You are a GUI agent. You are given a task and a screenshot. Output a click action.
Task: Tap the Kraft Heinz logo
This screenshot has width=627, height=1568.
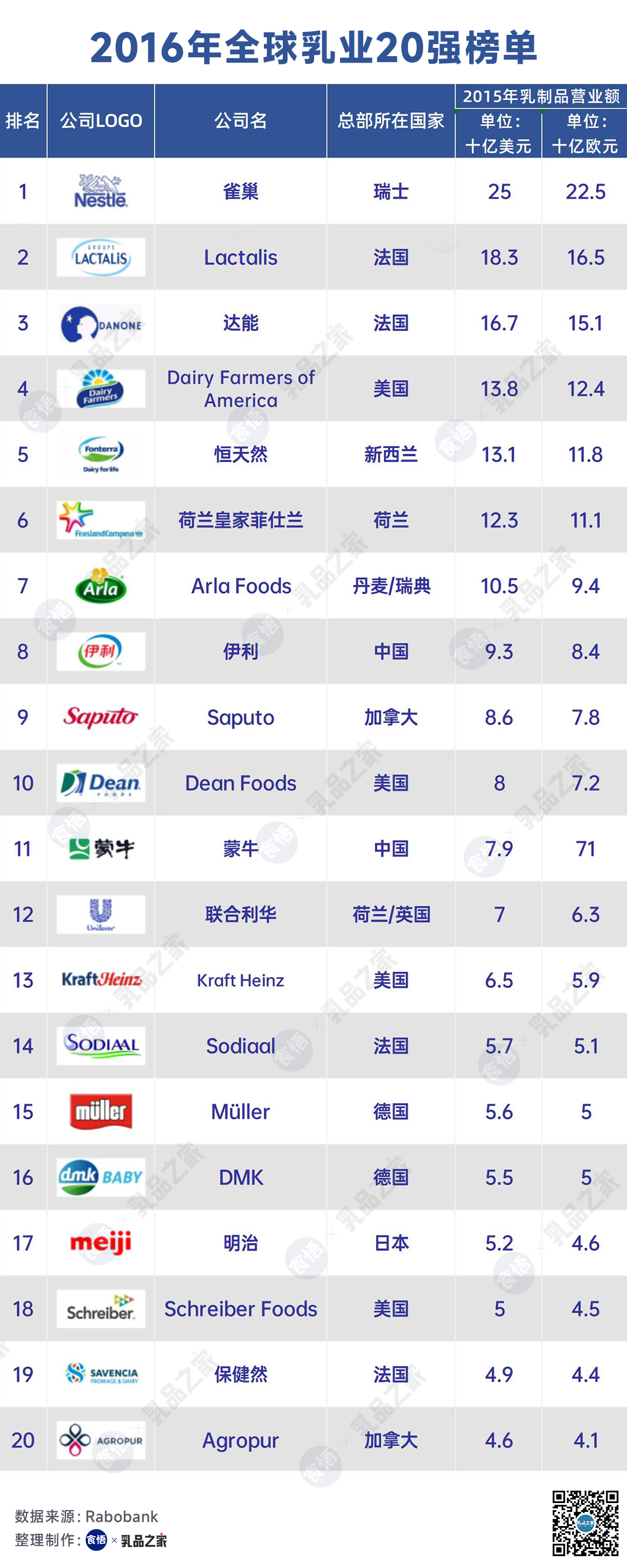click(102, 980)
